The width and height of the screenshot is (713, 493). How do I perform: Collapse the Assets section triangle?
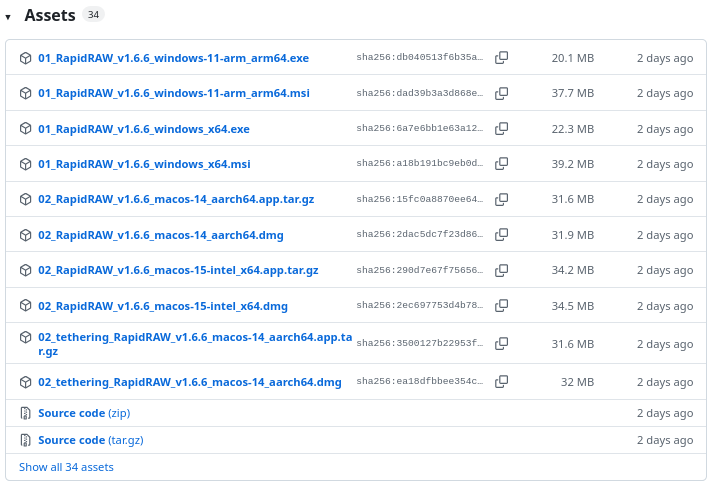[8, 17]
